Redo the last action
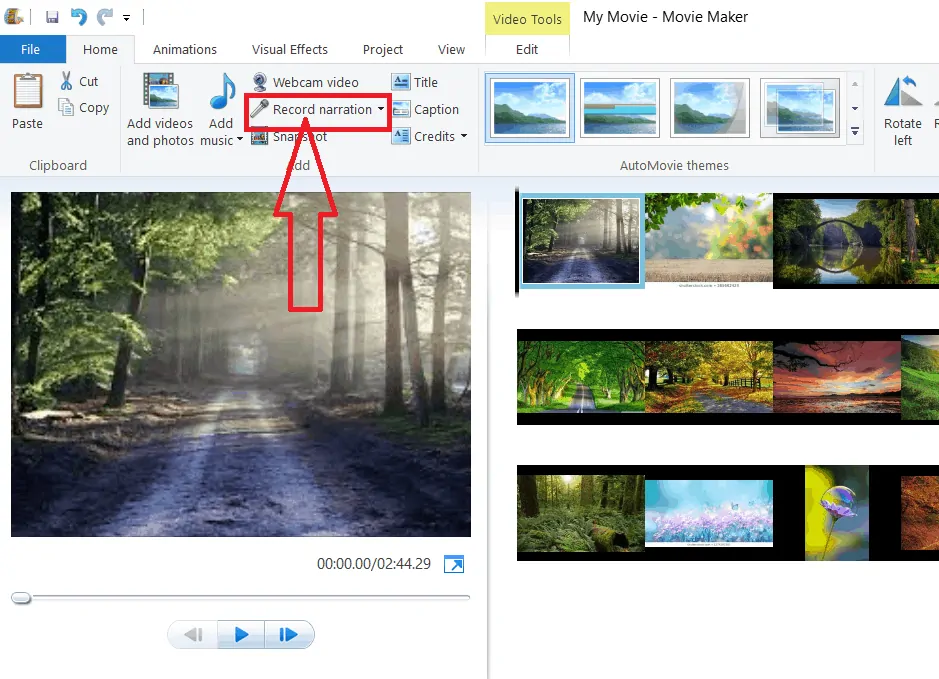The height and width of the screenshot is (679, 939). [x=105, y=17]
